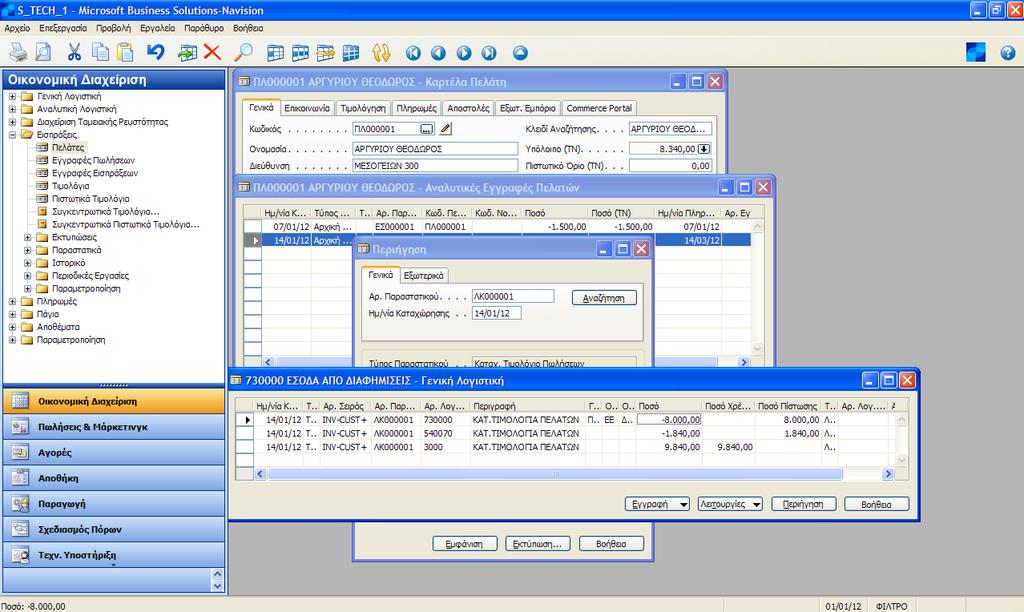Viewport: 1024px width, 612px height.
Task: Expand the Παραστατικά folder
Action: click(x=28, y=250)
